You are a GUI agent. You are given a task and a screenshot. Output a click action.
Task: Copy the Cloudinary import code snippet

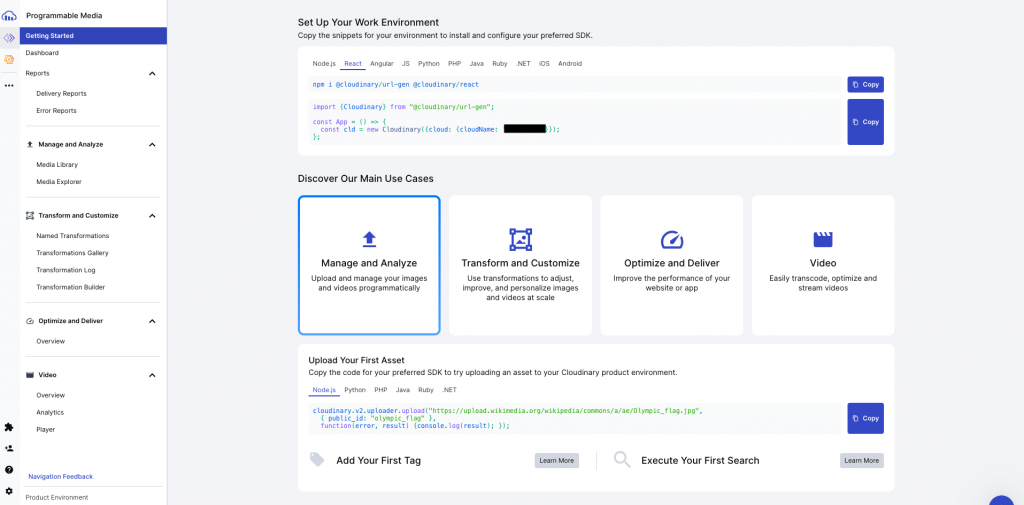point(865,122)
